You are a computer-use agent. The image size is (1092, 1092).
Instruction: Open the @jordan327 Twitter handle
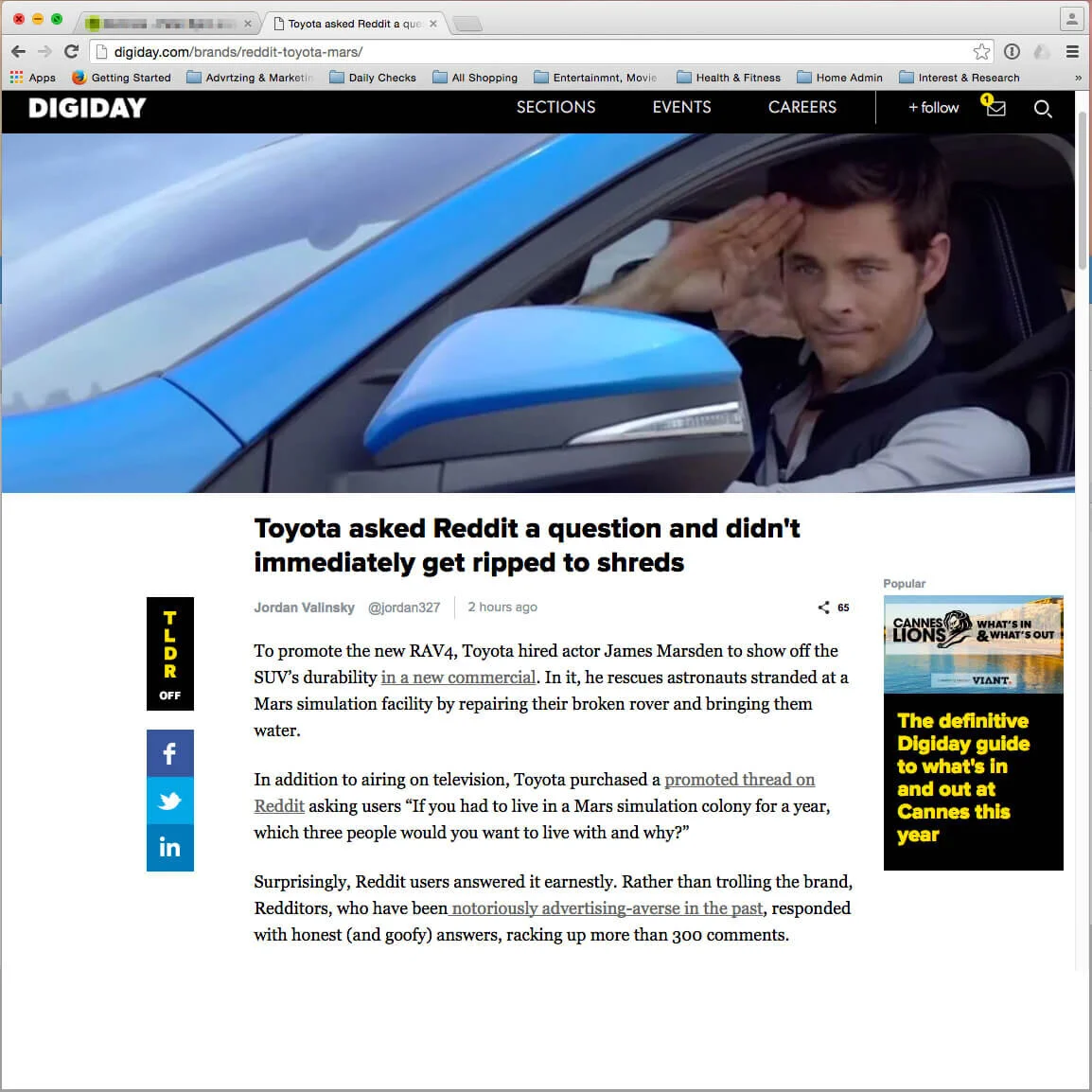[404, 608]
